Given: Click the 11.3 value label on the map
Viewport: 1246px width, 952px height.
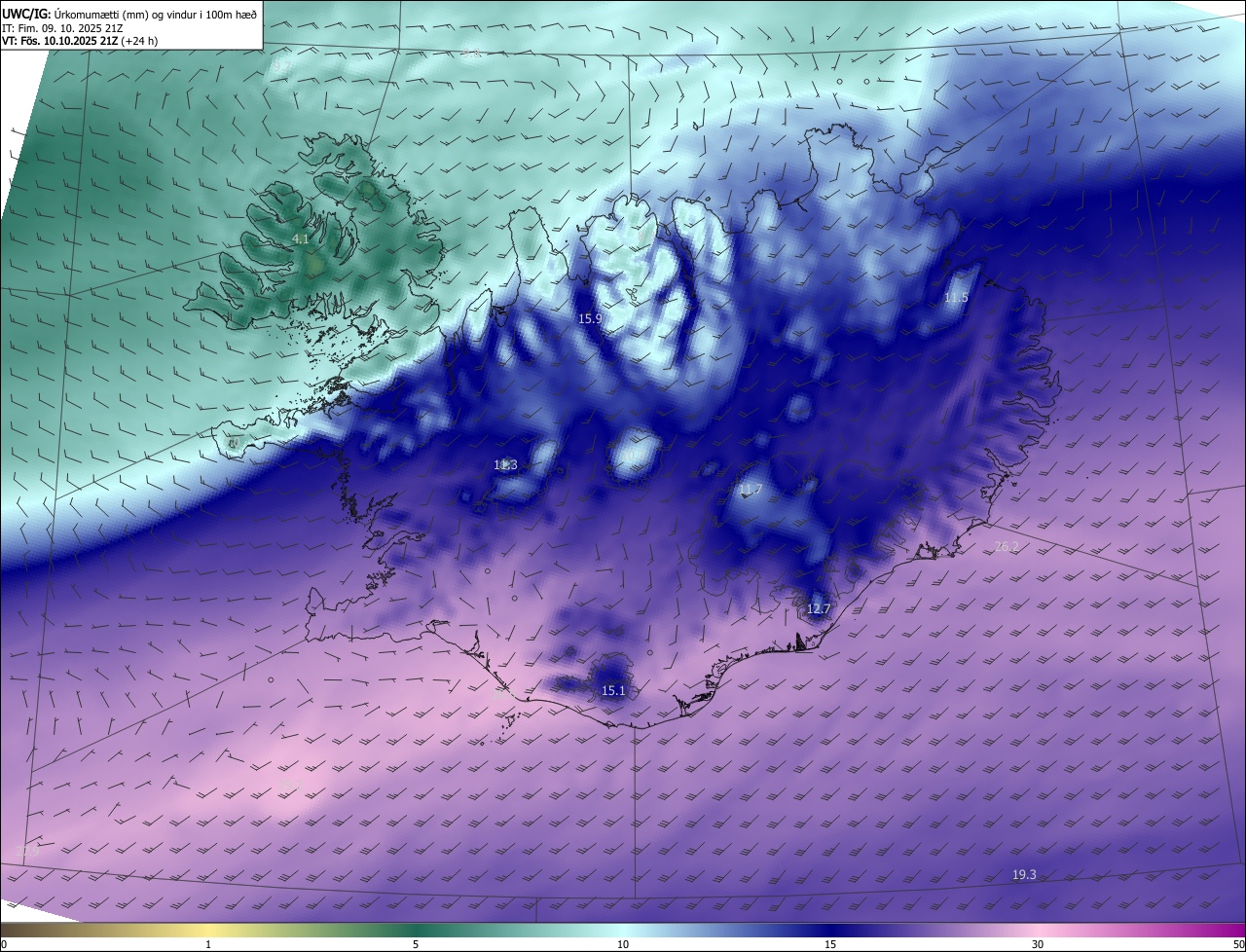Looking at the screenshot, I should coord(505,465).
